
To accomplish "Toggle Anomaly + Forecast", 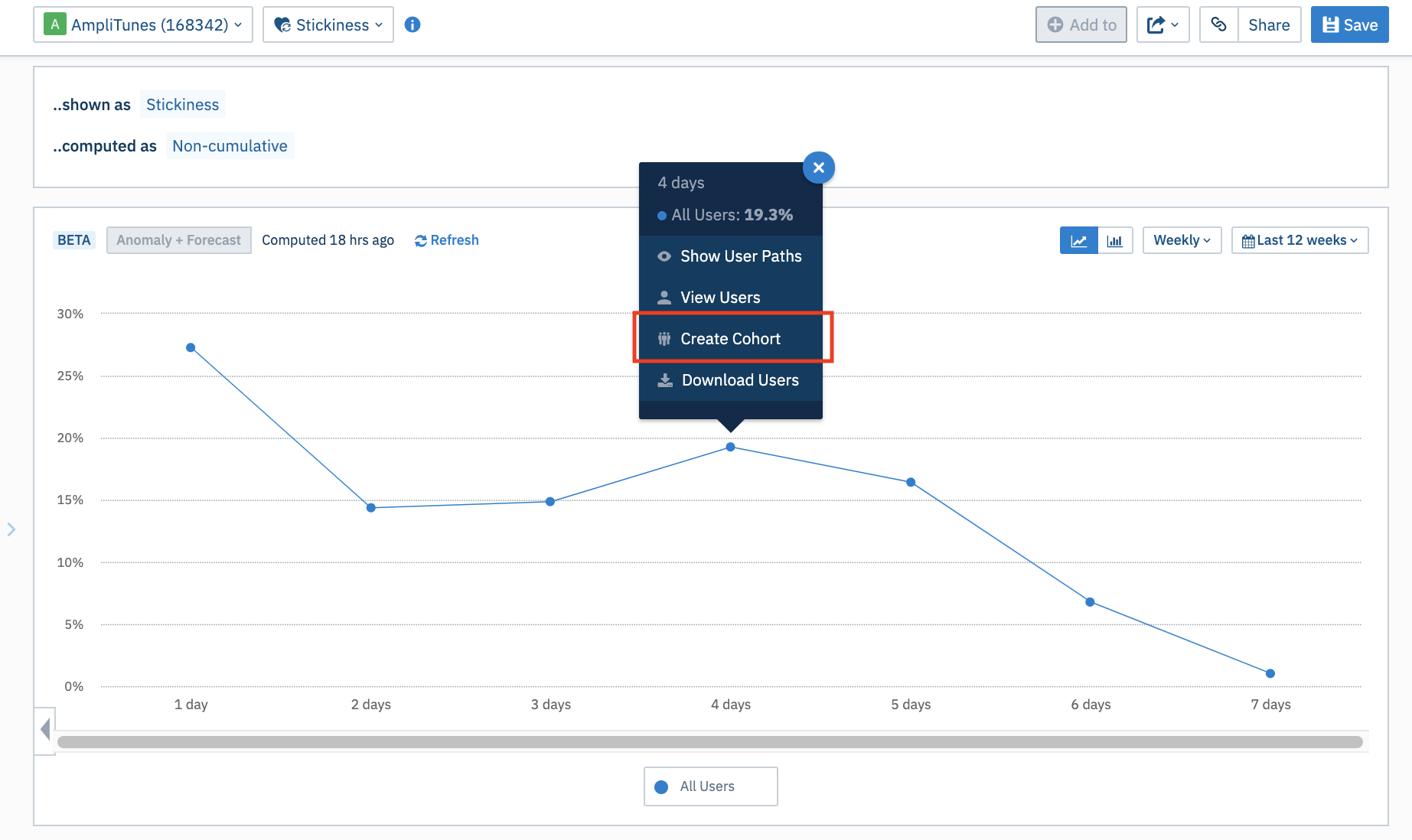I will tap(178, 240).
